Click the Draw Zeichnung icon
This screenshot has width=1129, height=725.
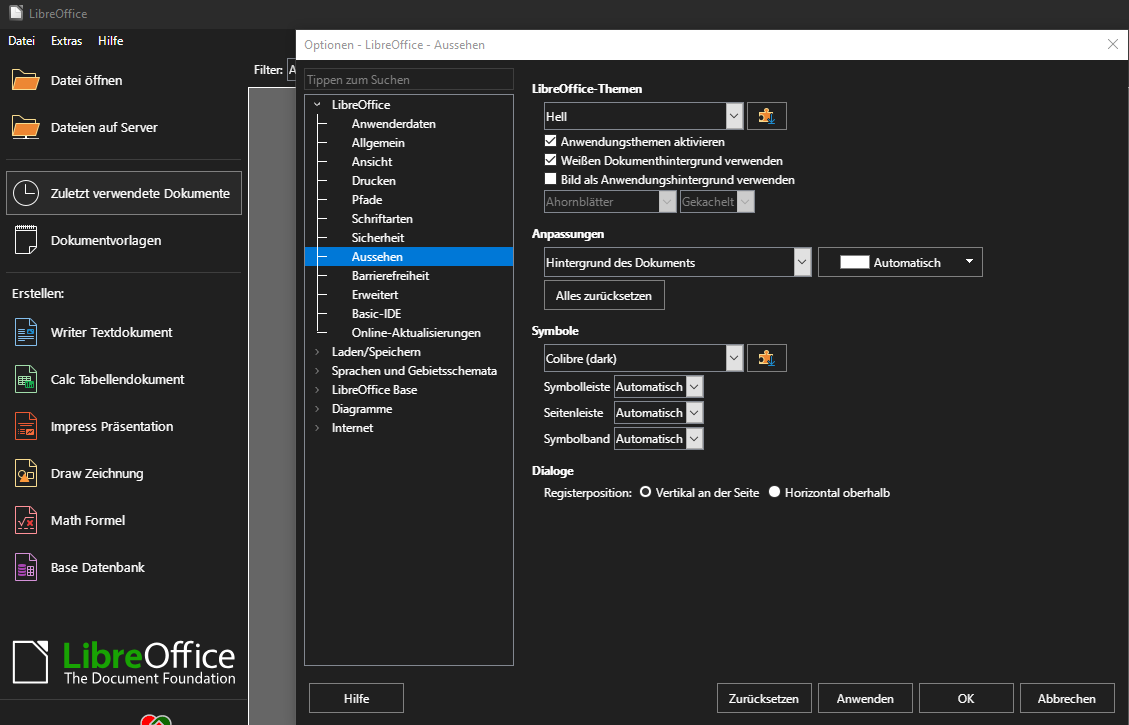(x=26, y=473)
